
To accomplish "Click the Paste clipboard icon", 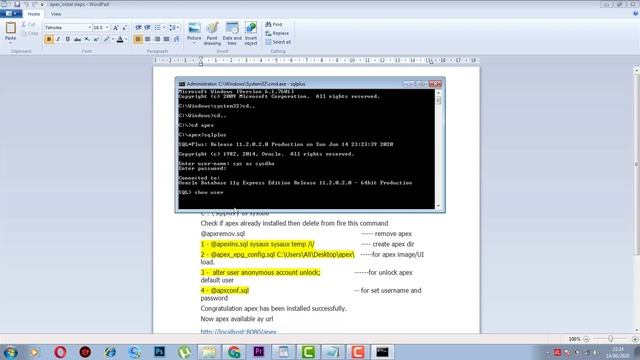I will click(10, 28).
